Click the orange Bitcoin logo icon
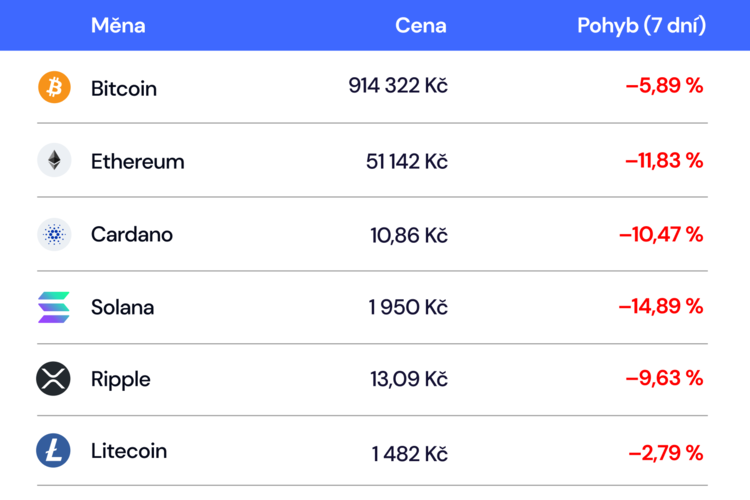 [x=54, y=87]
